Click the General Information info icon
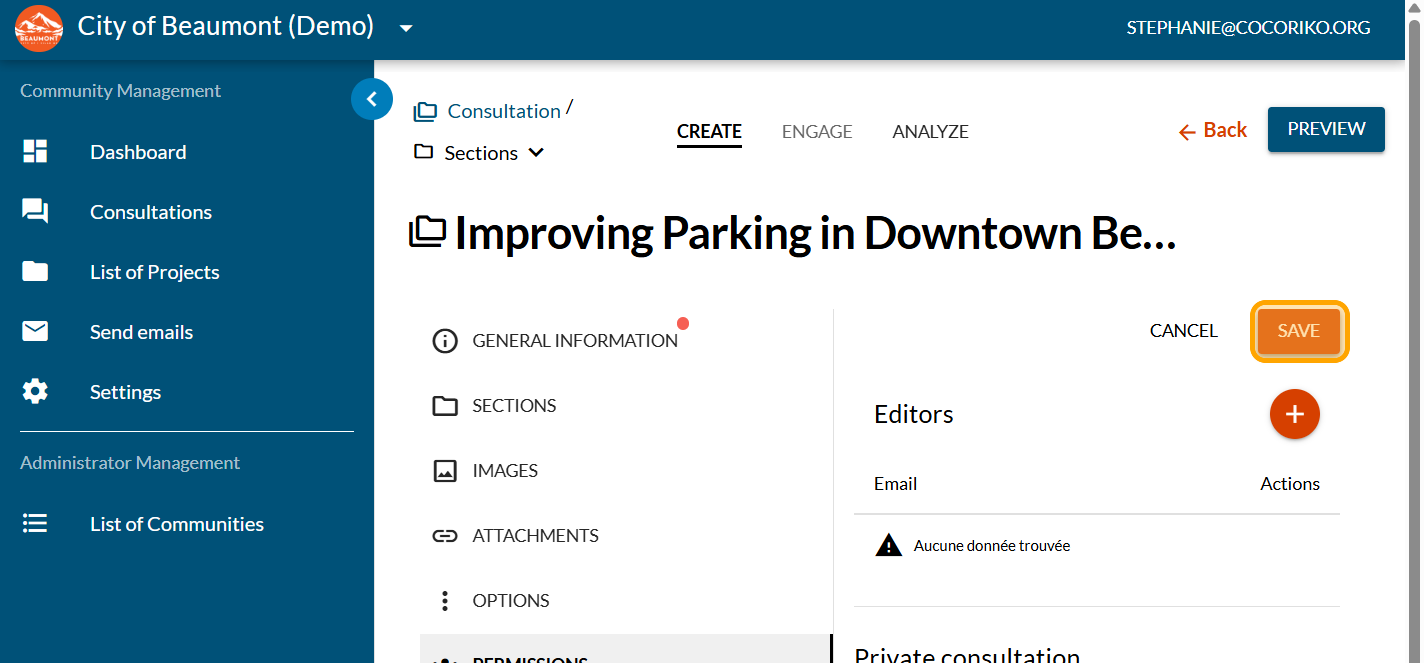 click(x=444, y=341)
